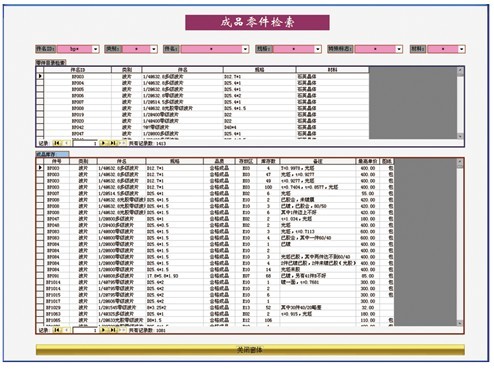The width and height of the screenshot is (494, 369).
Task: Click BP091 cell in lower grid
Action: pyautogui.click(x=57, y=276)
